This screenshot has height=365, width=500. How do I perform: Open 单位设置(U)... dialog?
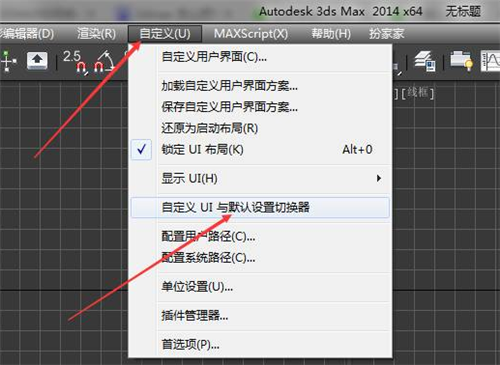[260, 287]
